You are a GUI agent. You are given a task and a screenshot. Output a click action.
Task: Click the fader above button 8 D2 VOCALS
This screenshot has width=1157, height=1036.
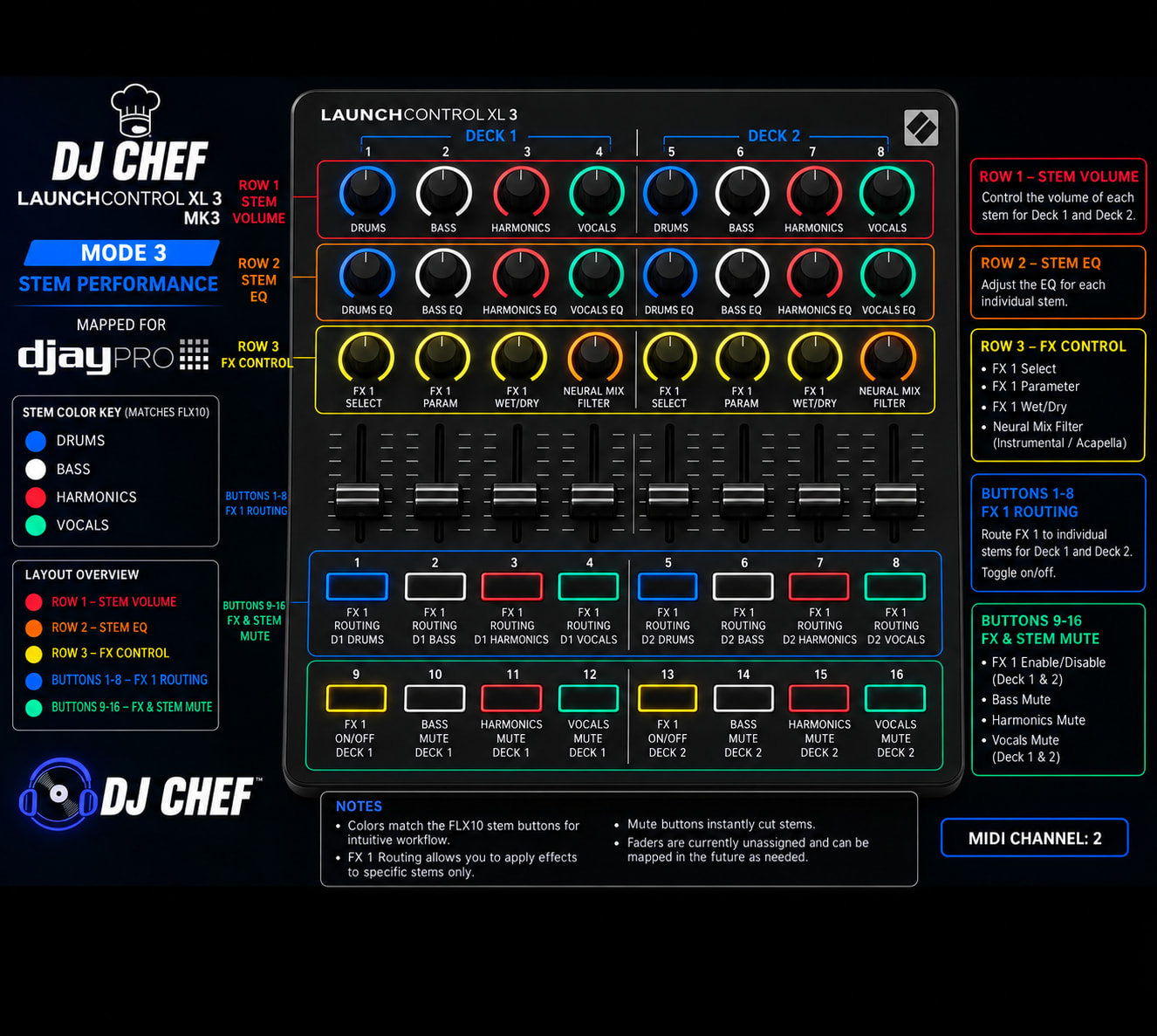pos(894,498)
